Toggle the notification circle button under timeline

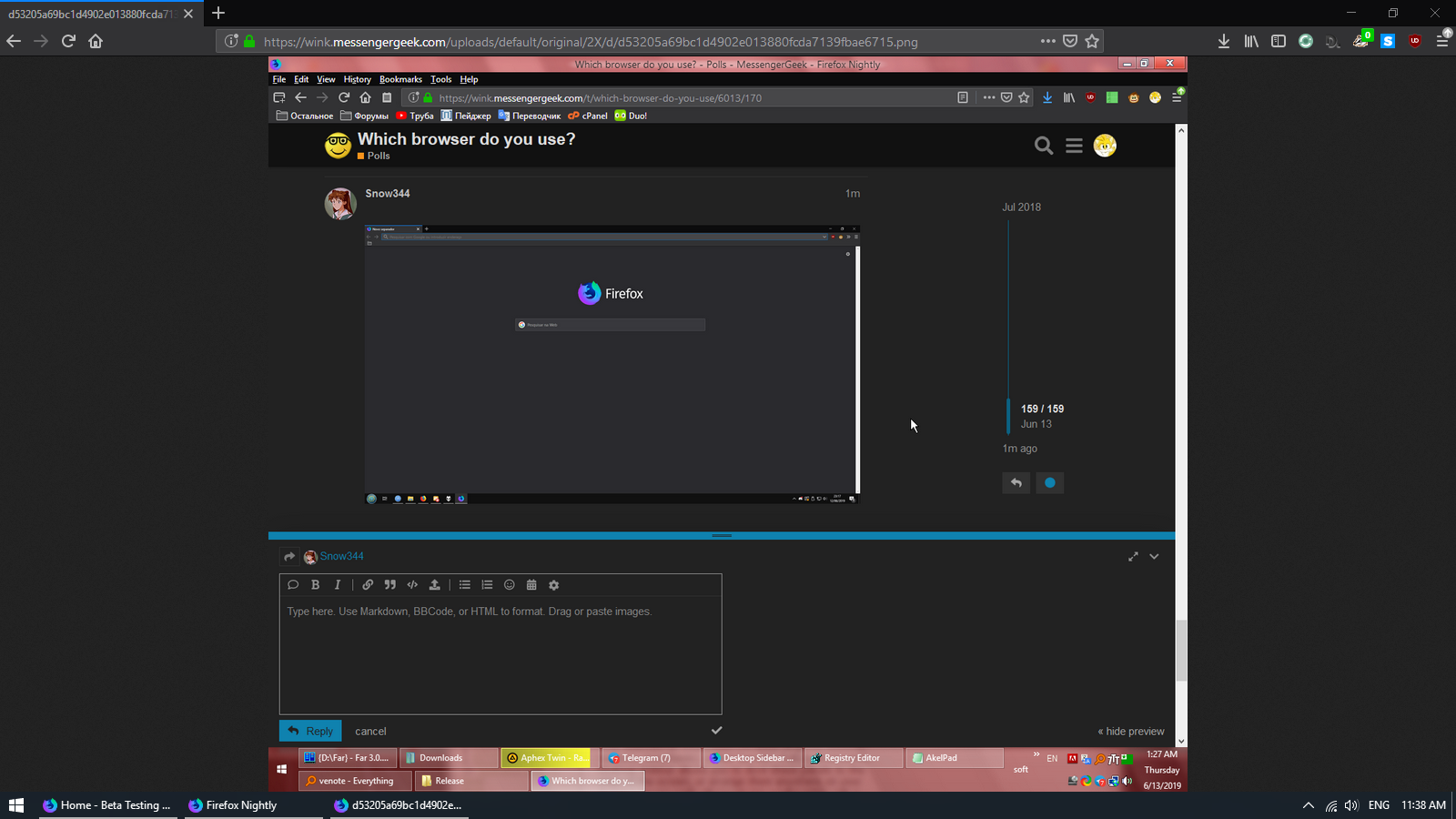1050,482
